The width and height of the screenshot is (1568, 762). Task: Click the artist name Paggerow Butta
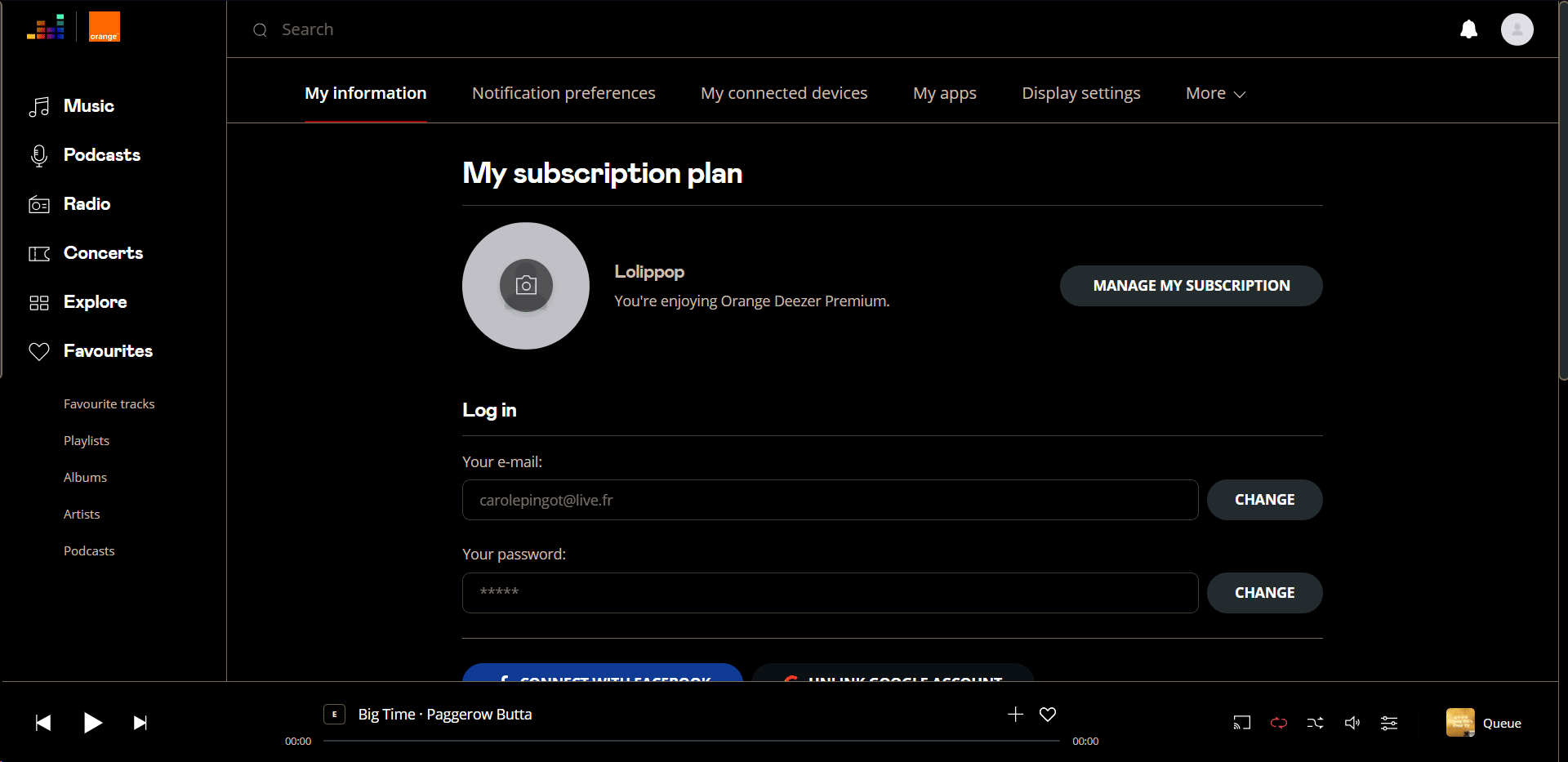[x=479, y=715]
